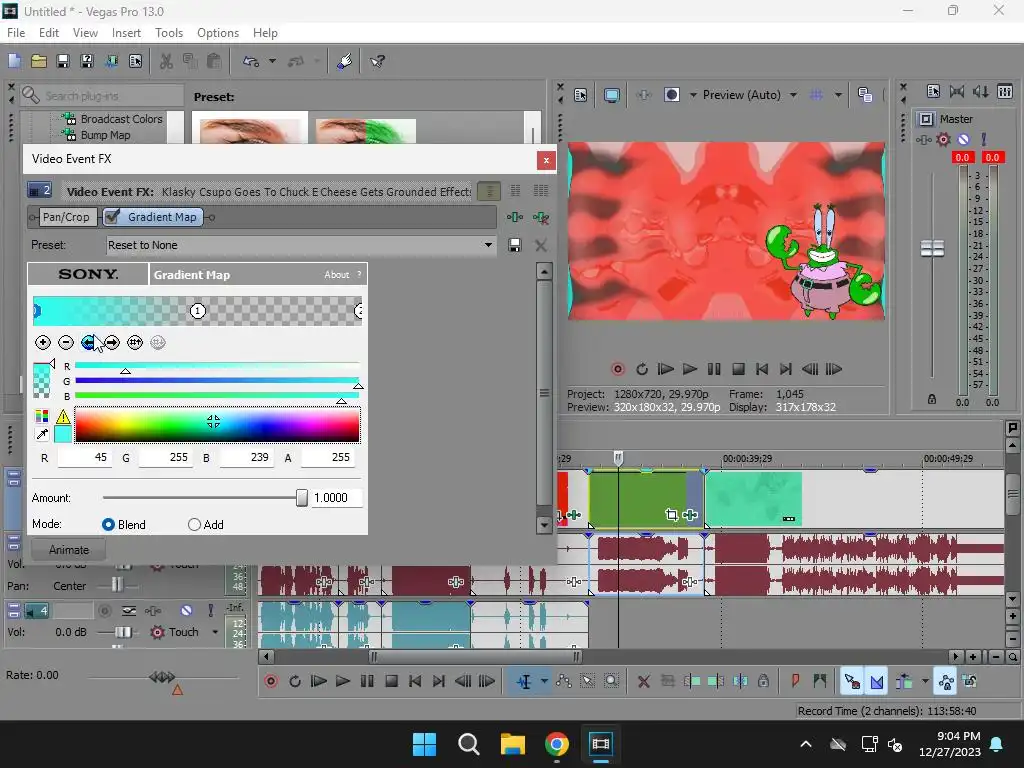The width and height of the screenshot is (1024, 768).
Task: Preview on external monitor icon
Action: (x=612, y=95)
